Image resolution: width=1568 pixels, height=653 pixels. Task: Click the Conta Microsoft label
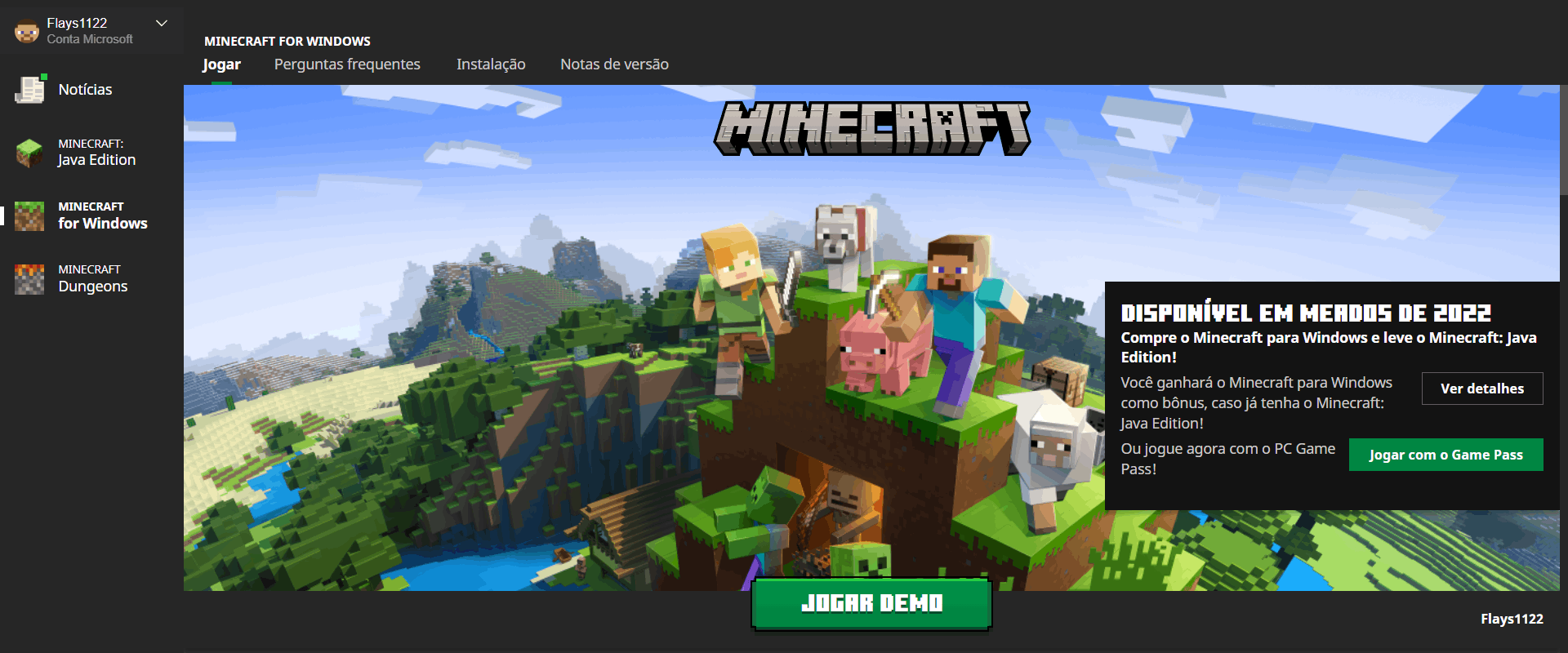pos(90,39)
